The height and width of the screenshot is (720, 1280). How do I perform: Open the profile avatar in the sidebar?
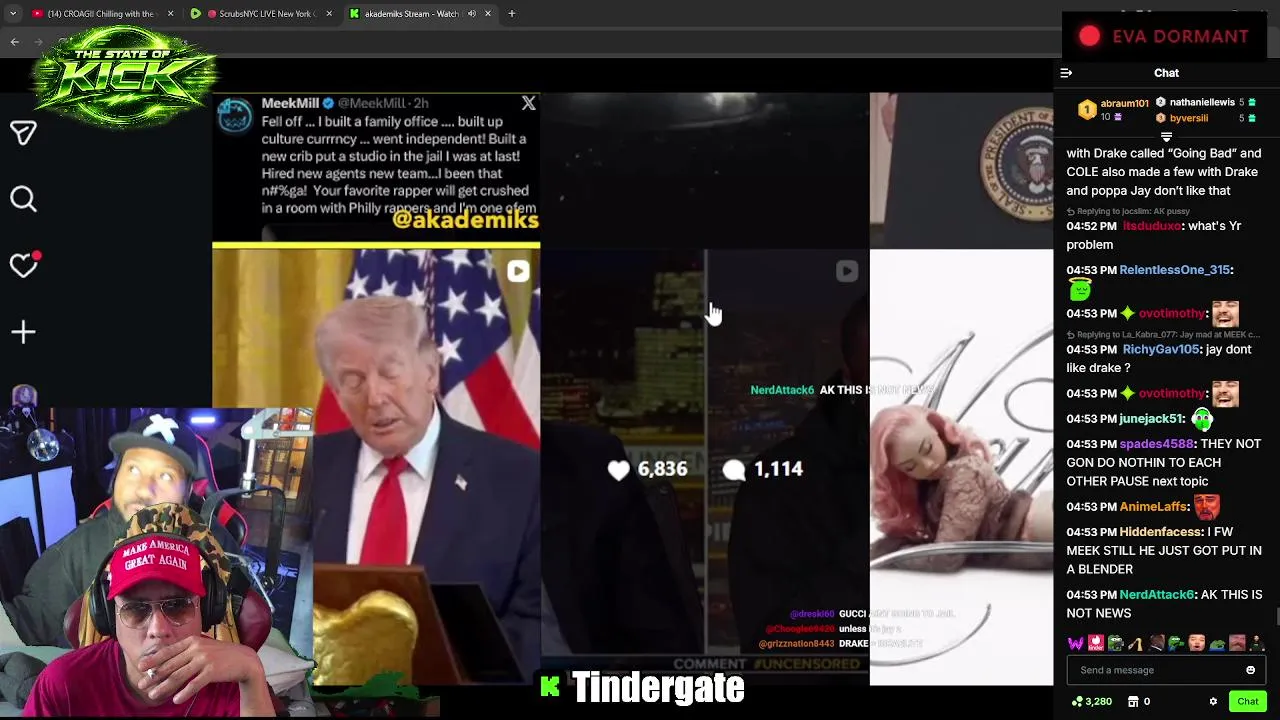point(23,396)
